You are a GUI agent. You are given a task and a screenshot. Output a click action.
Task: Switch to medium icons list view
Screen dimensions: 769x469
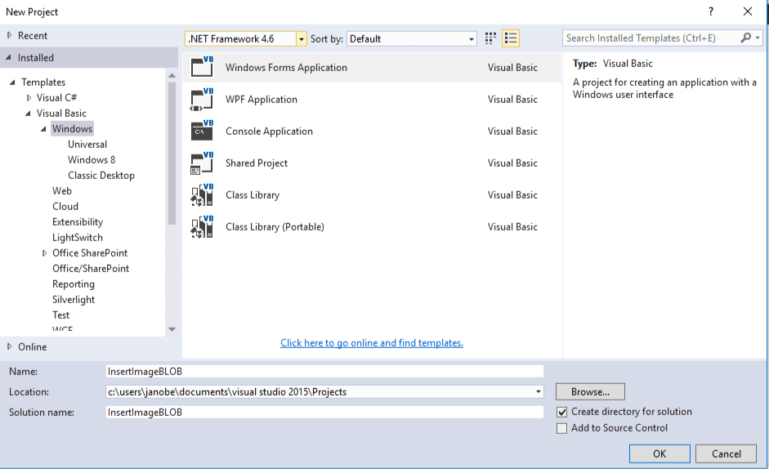click(x=511, y=38)
